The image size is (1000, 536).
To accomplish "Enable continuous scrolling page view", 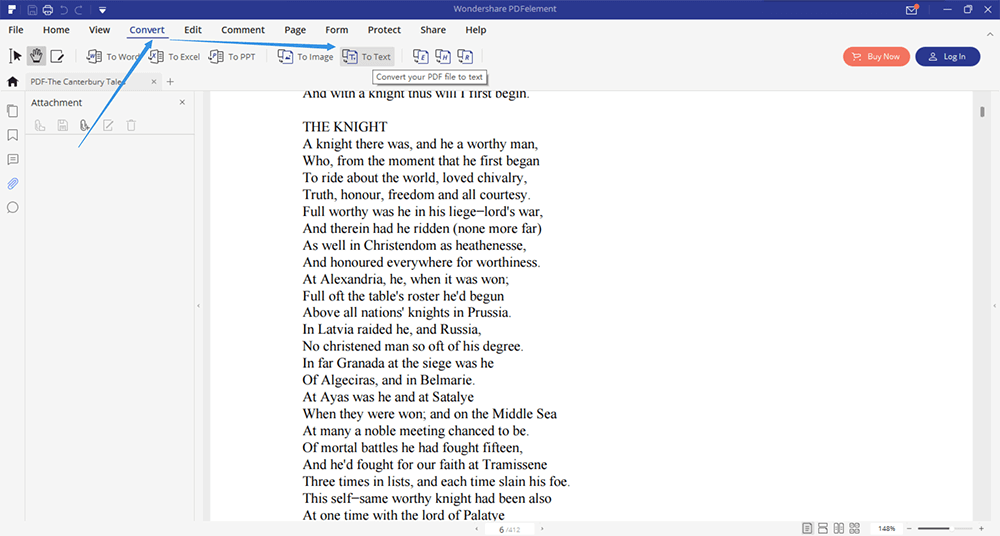I will point(822,528).
